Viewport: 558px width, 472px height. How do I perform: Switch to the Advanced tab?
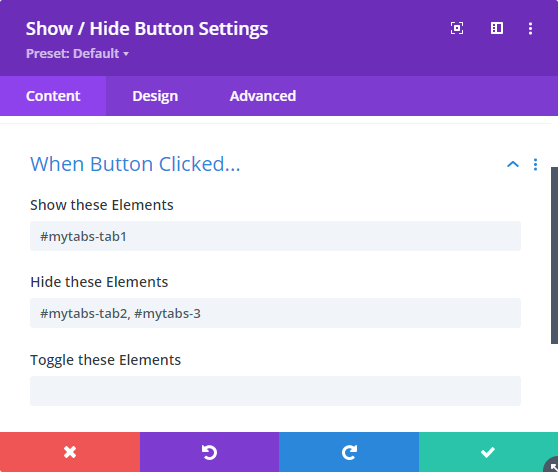point(263,96)
